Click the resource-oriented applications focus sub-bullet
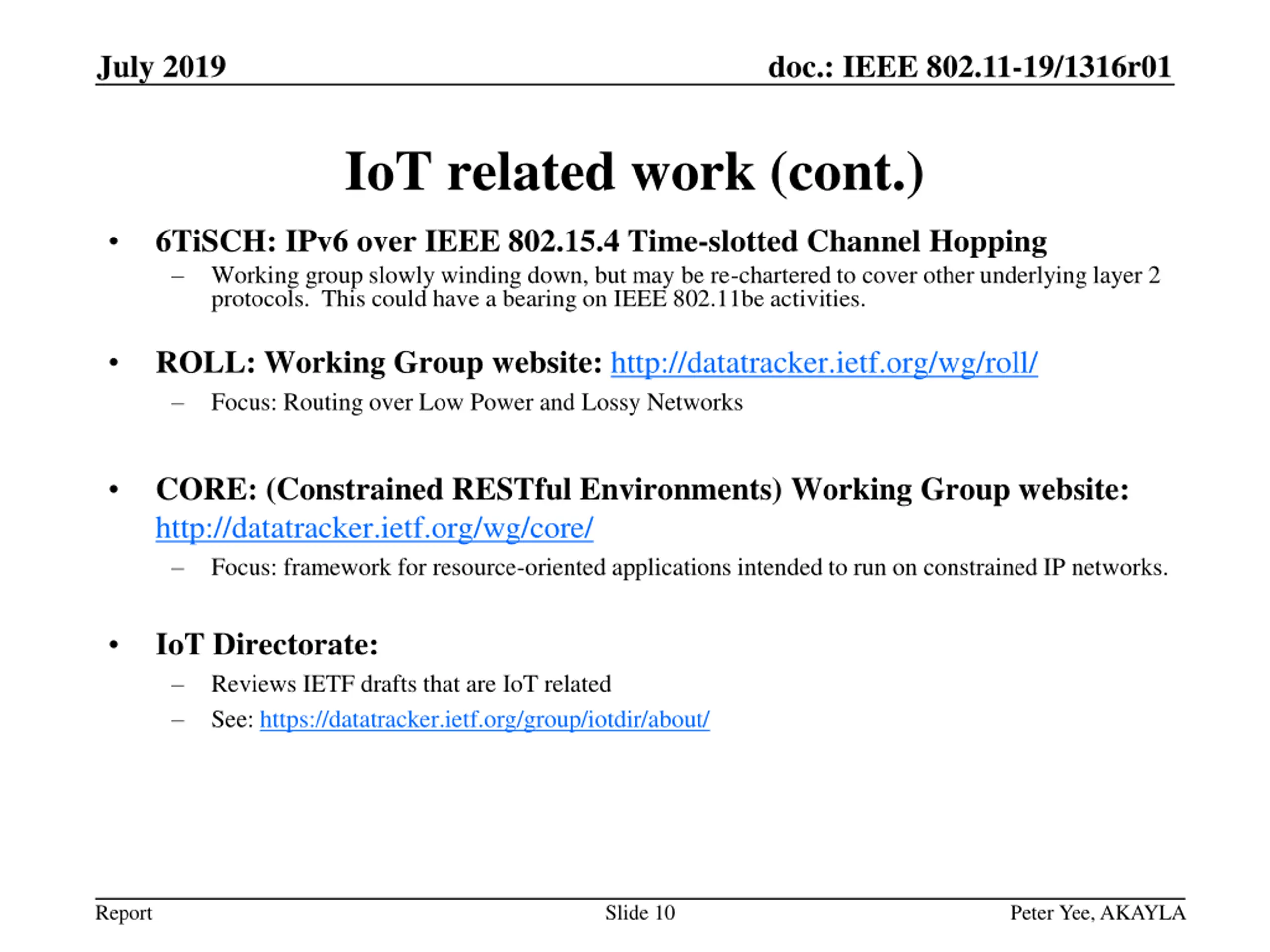This screenshot has height=952, width=1270. 689,568
